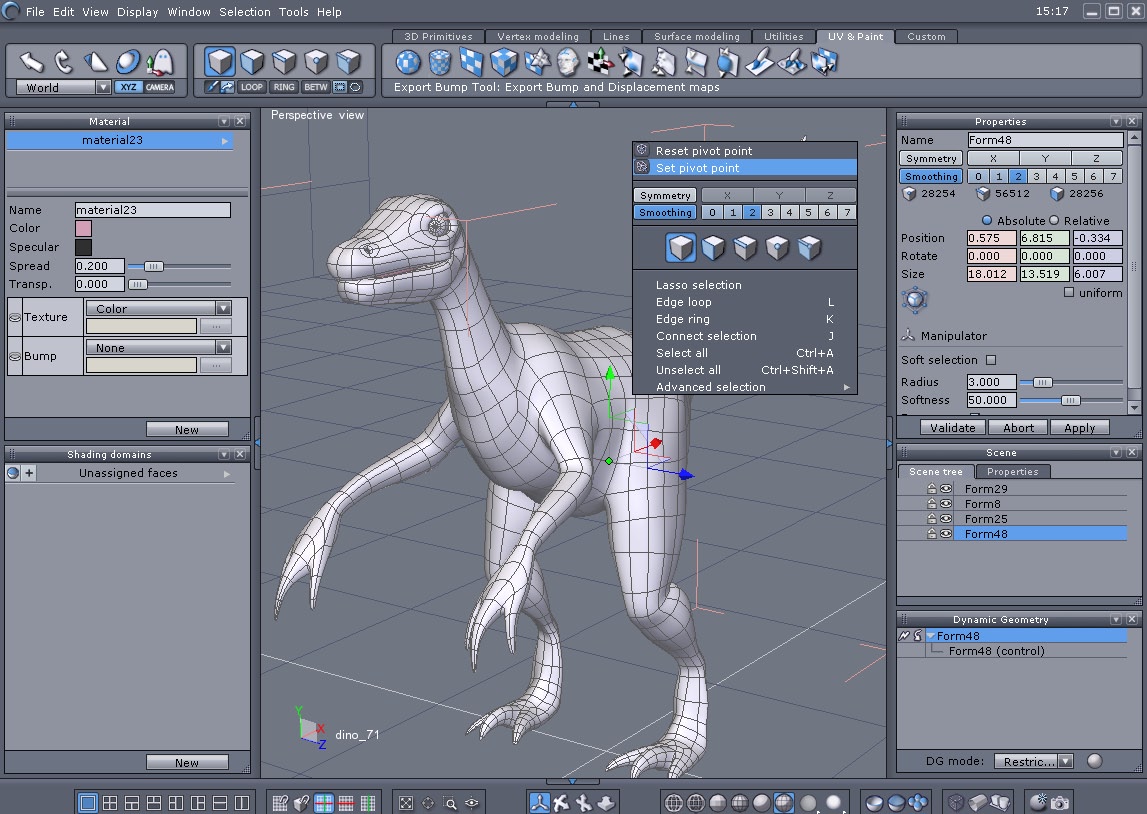Click the highlighted cube selection-mode icon in top toolbar
1147x814 pixels.
tap(219, 62)
